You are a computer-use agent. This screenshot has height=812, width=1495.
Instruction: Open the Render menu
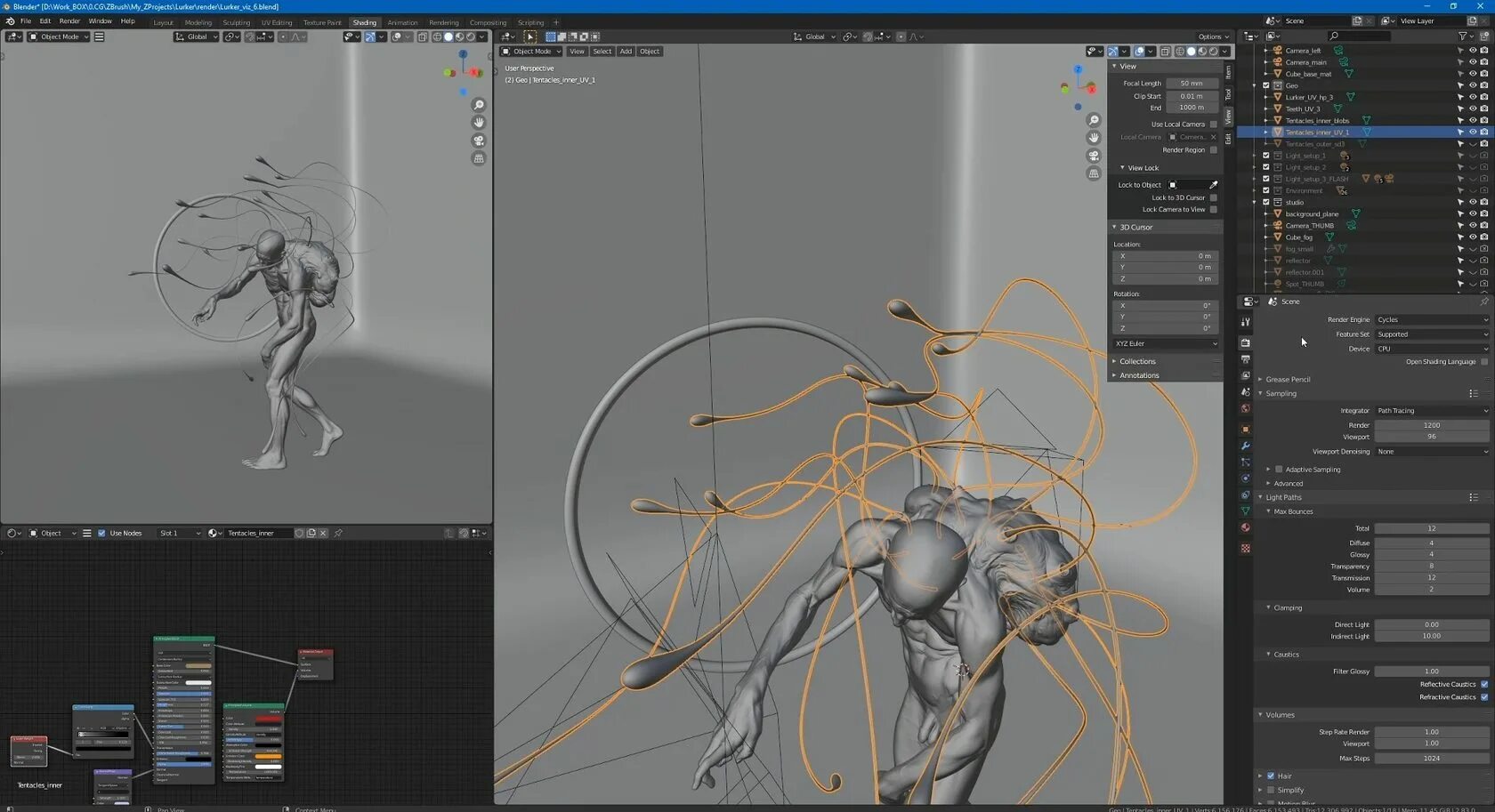[x=69, y=21]
